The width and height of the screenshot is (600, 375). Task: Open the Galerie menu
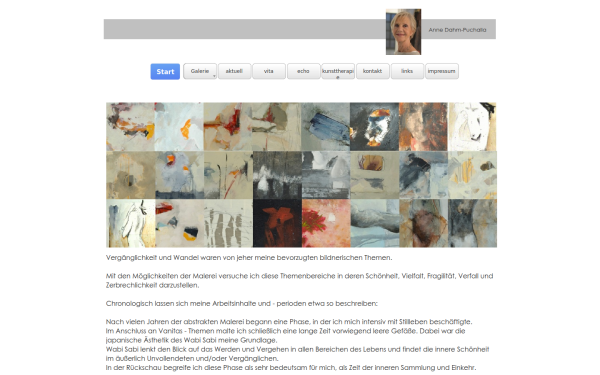(200, 71)
